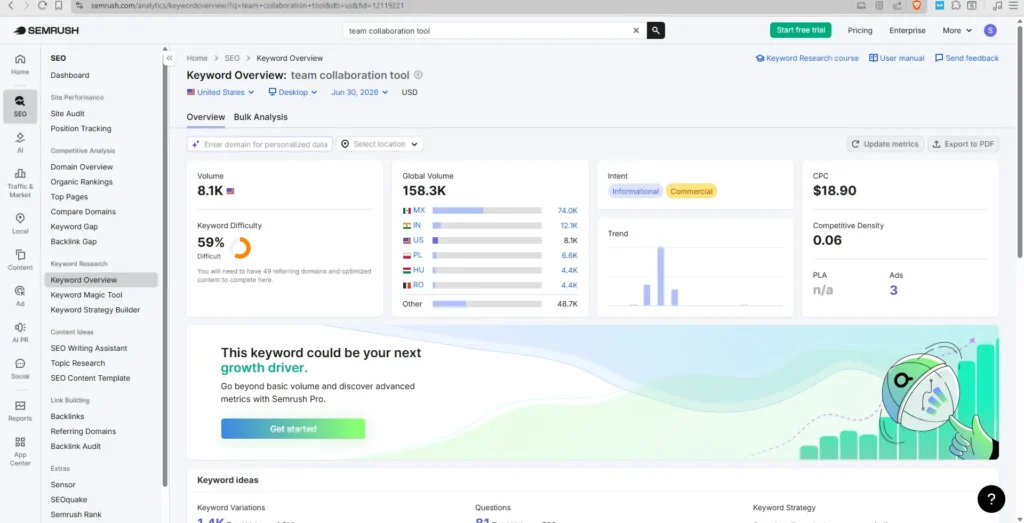
Task: Open Site Audit in sidebar
Action: pyautogui.click(x=67, y=114)
